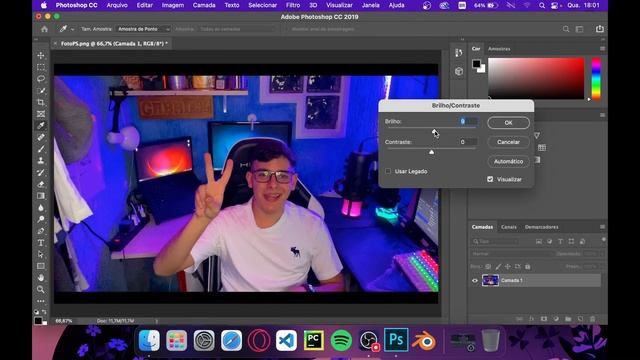Viewport: 640px width, 360px height.
Task: Toggle filter for pixel layers icon
Action: point(539,242)
